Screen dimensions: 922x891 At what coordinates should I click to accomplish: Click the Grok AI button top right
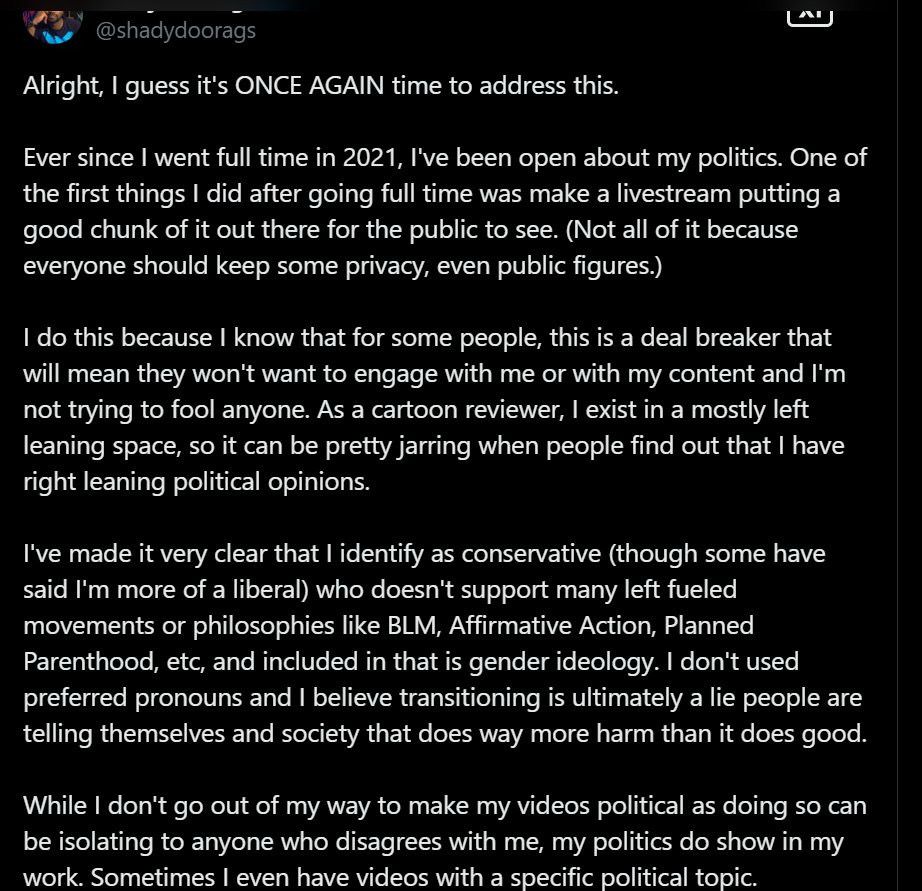pos(811,14)
